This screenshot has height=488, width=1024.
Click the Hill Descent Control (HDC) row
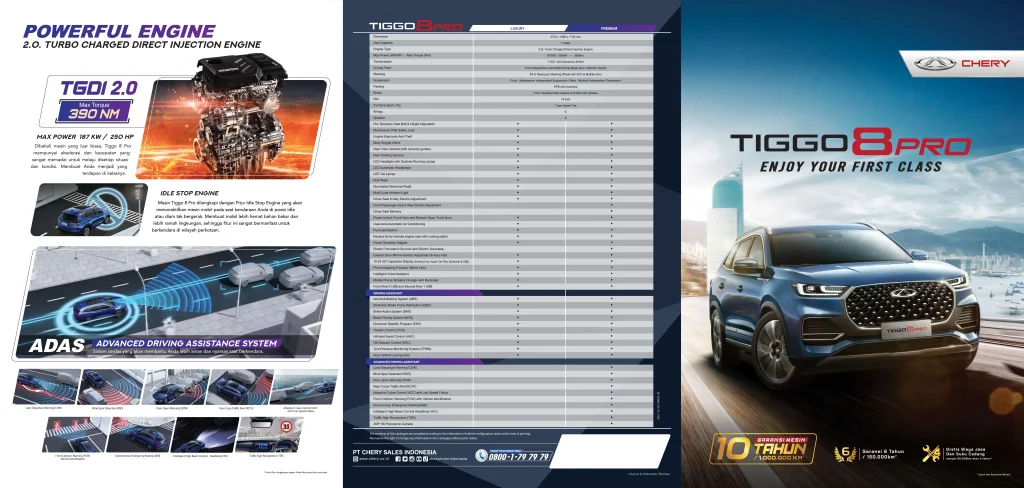click(x=511, y=342)
